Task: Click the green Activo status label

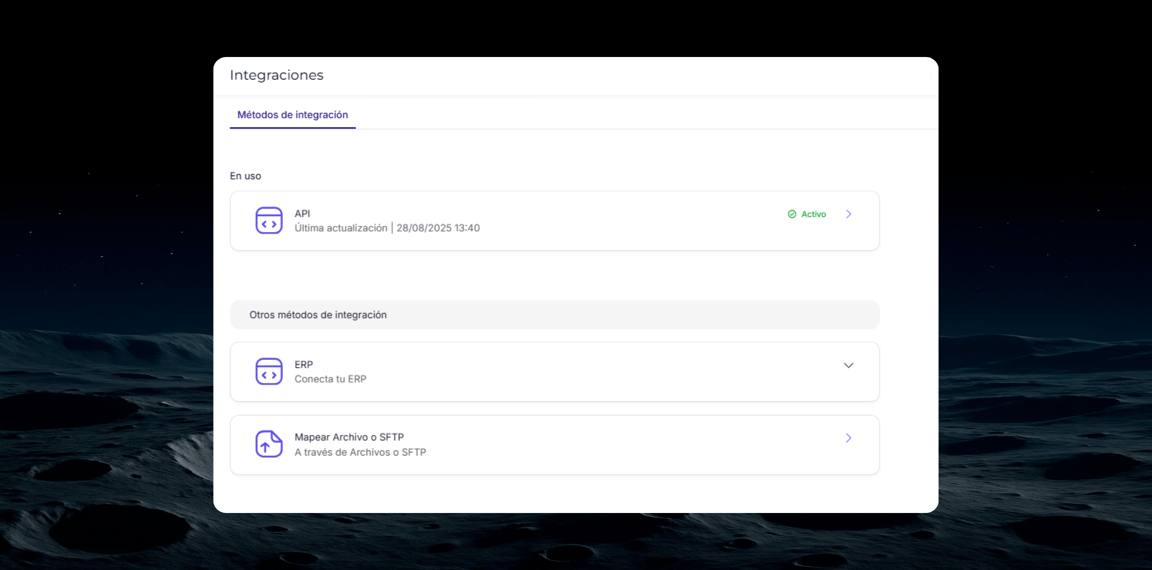Action: pyautogui.click(x=813, y=214)
